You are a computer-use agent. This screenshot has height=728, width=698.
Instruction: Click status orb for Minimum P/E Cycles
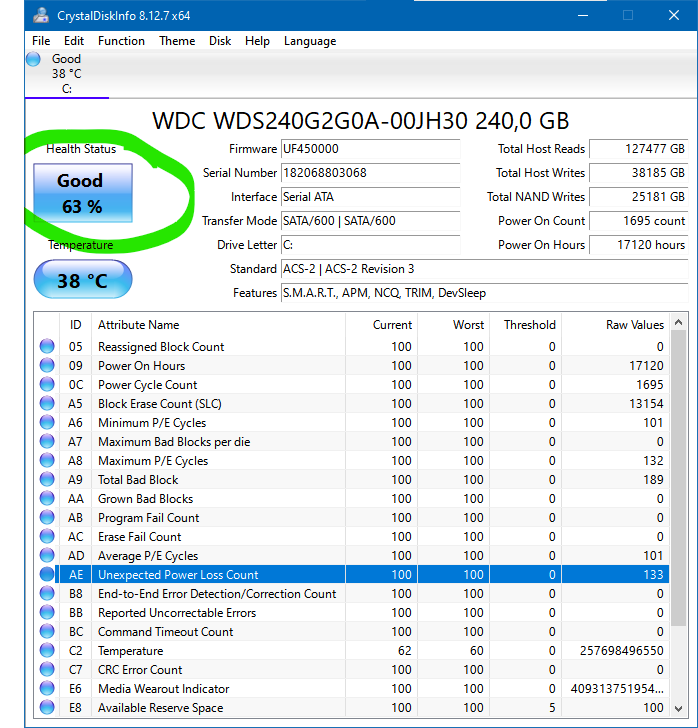pos(47,422)
